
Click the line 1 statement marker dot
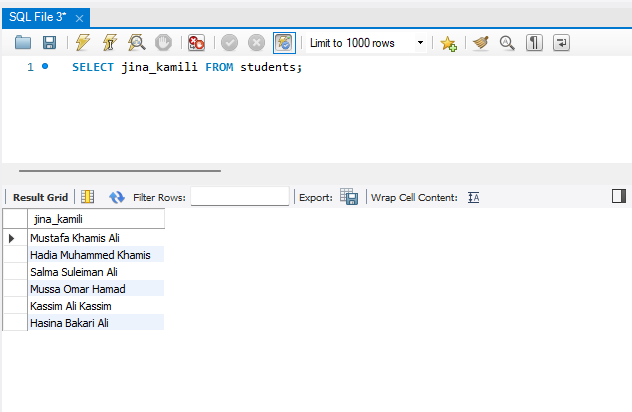(45, 66)
